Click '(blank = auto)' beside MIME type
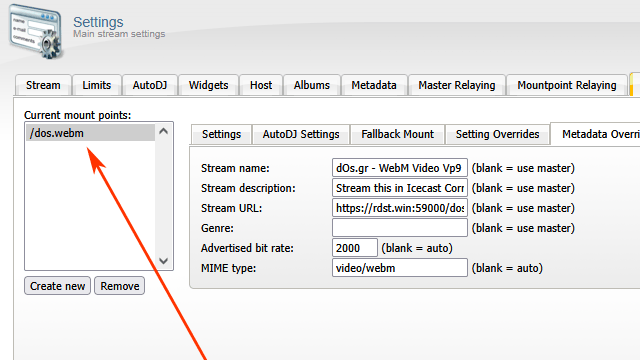640x360 pixels. [x=507, y=268]
